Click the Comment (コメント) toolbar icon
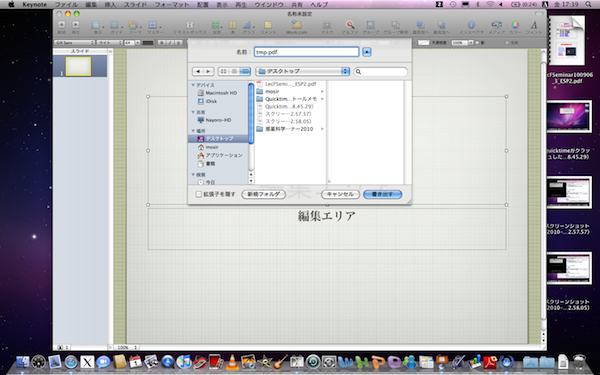 (268, 25)
